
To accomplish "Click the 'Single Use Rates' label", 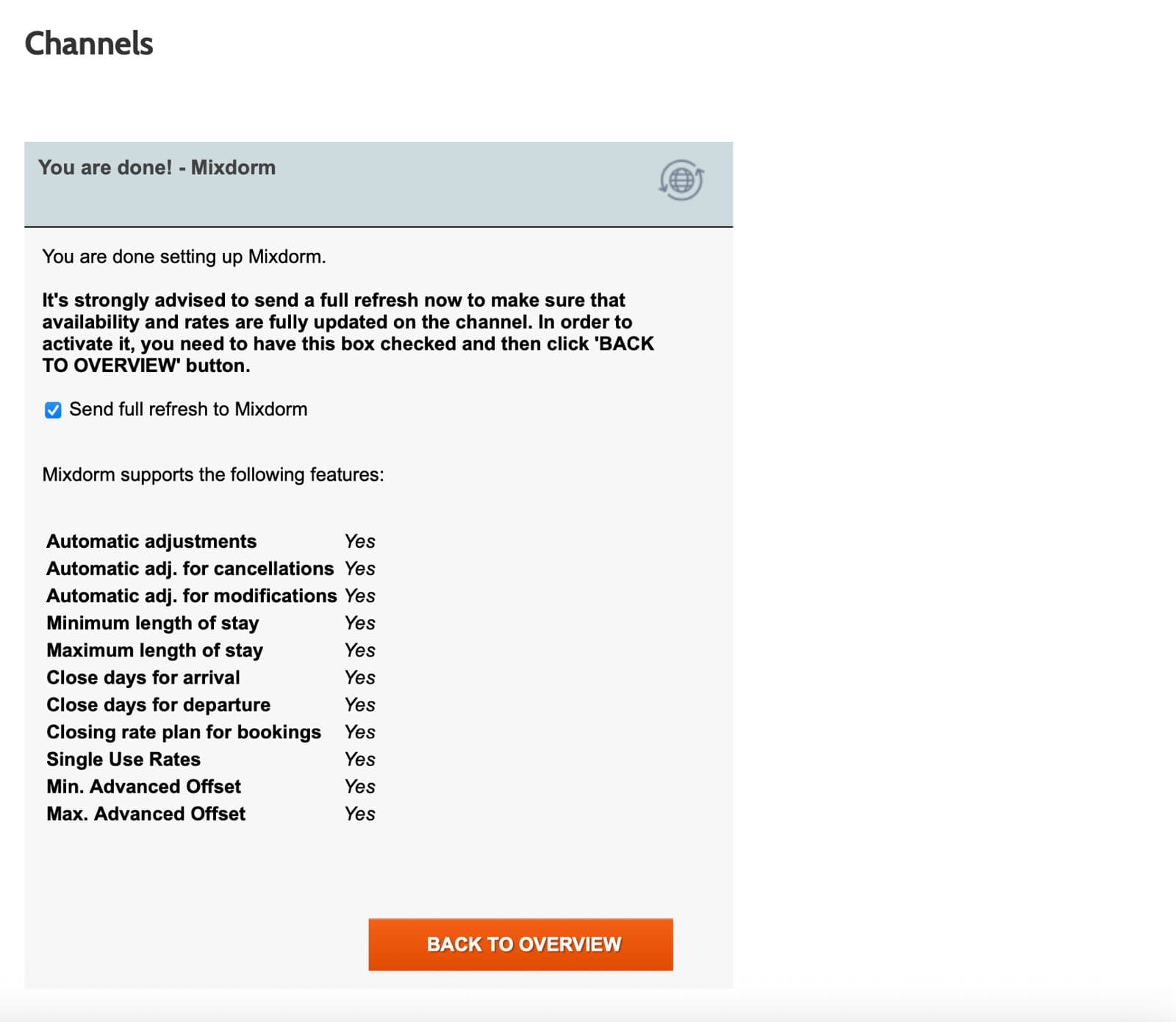I will (123, 759).
